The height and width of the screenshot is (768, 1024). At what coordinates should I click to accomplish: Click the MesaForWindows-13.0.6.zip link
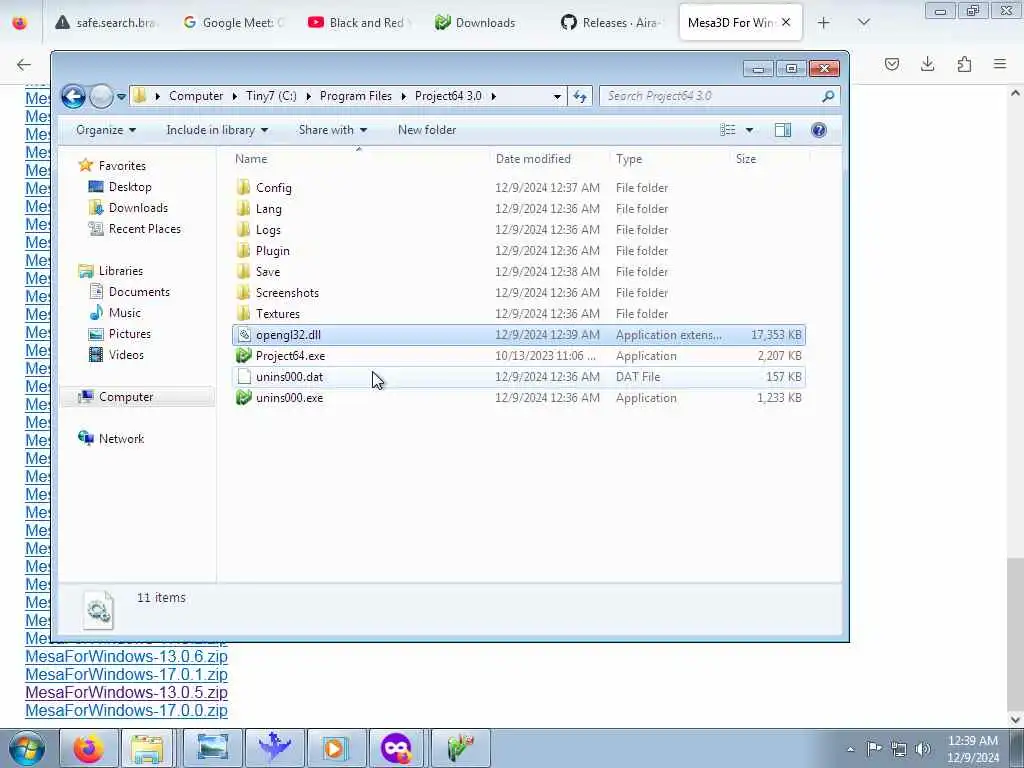pos(127,656)
